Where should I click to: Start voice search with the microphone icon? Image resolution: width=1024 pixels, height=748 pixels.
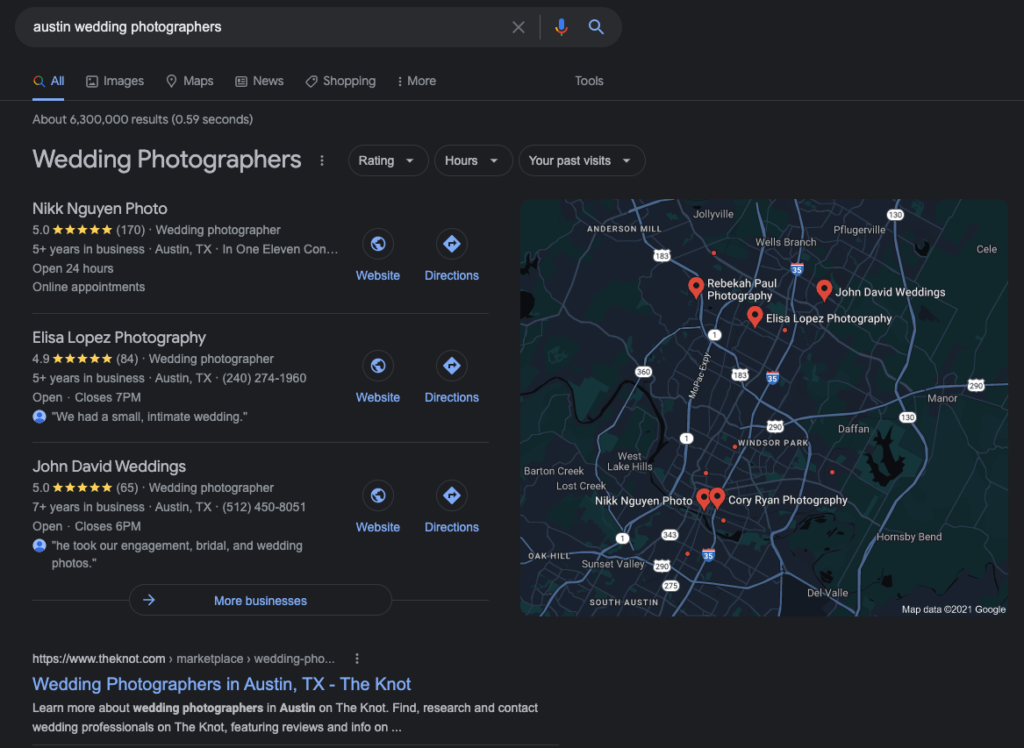point(561,27)
